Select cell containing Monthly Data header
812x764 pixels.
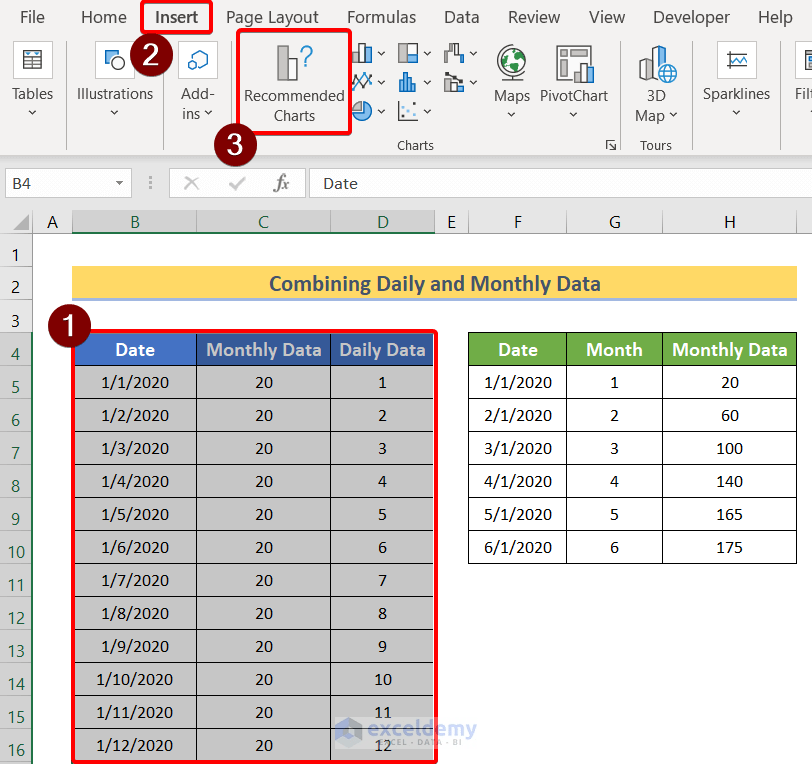coord(263,349)
